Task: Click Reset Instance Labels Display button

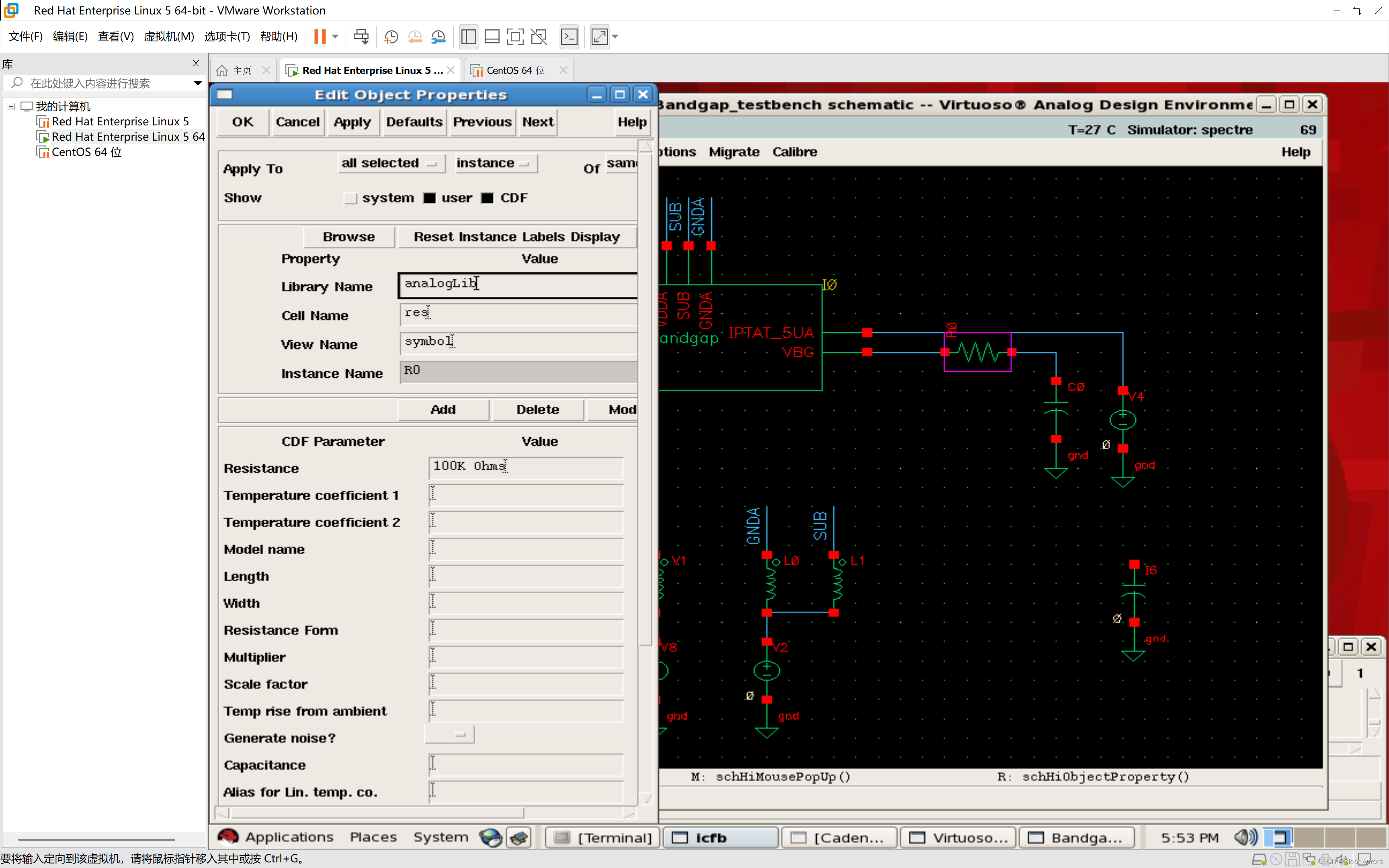Action: (x=516, y=237)
